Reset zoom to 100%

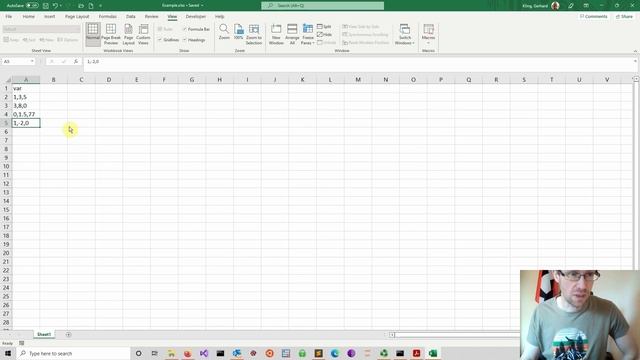coord(239,32)
